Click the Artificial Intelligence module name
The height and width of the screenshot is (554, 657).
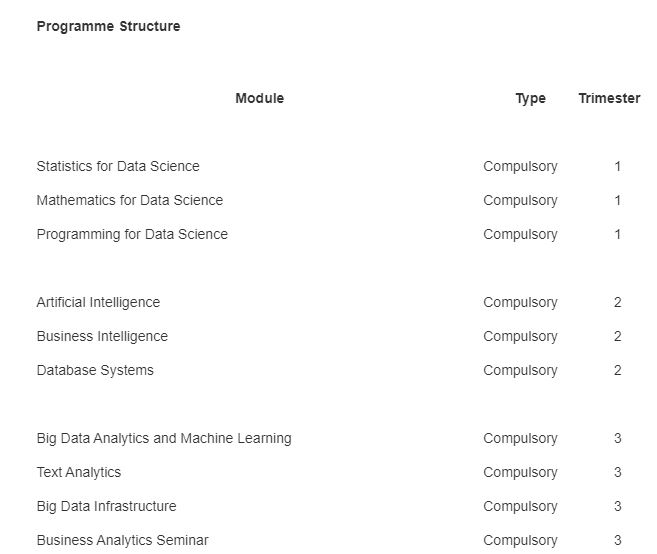point(98,303)
